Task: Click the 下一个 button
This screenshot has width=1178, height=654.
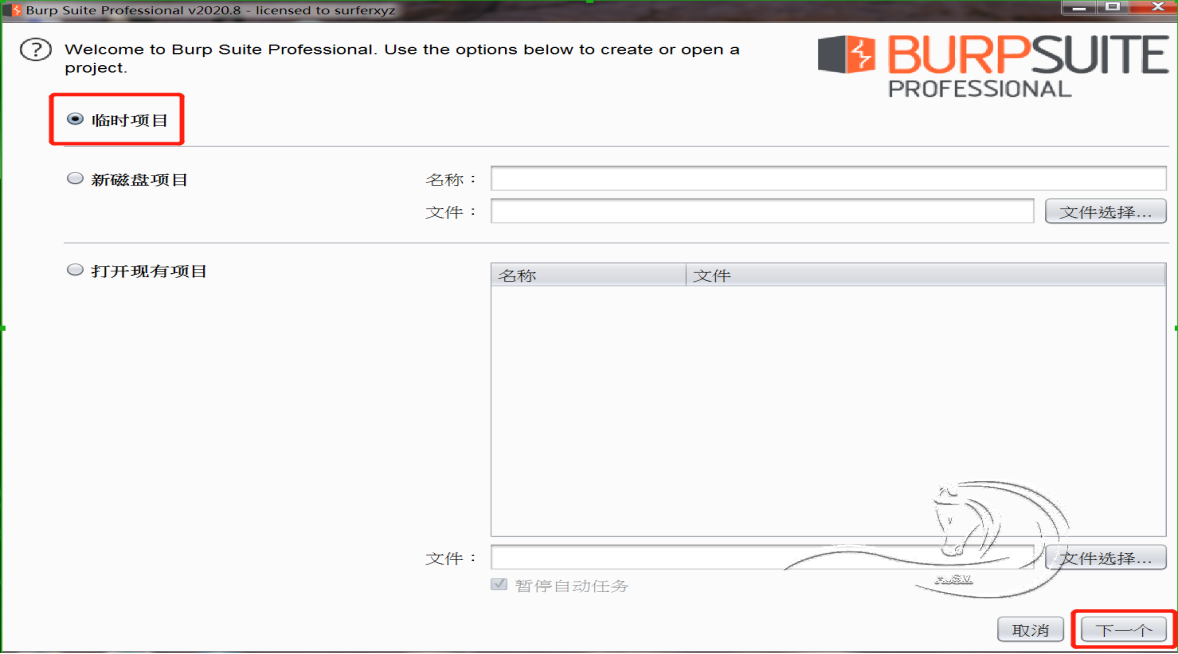Action: 1123,630
